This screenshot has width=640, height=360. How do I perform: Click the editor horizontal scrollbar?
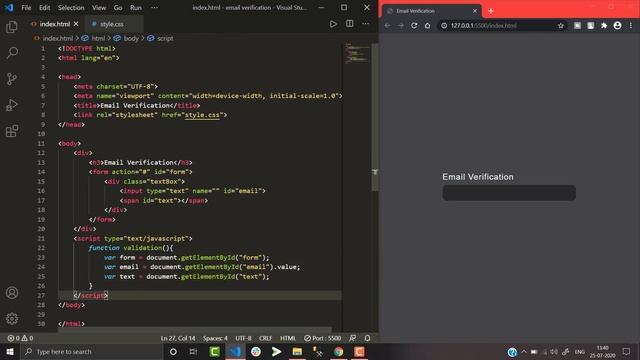pyautogui.click(x=195, y=329)
